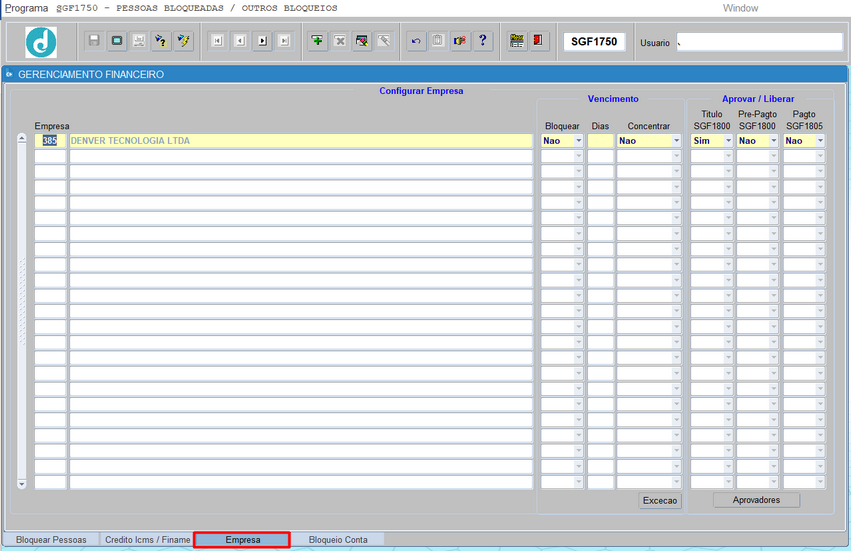Image resolution: width=851 pixels, height=551 pixels.
Task: Click the Save (floppy disk) toolbar icon
Action: coord(94,41)
